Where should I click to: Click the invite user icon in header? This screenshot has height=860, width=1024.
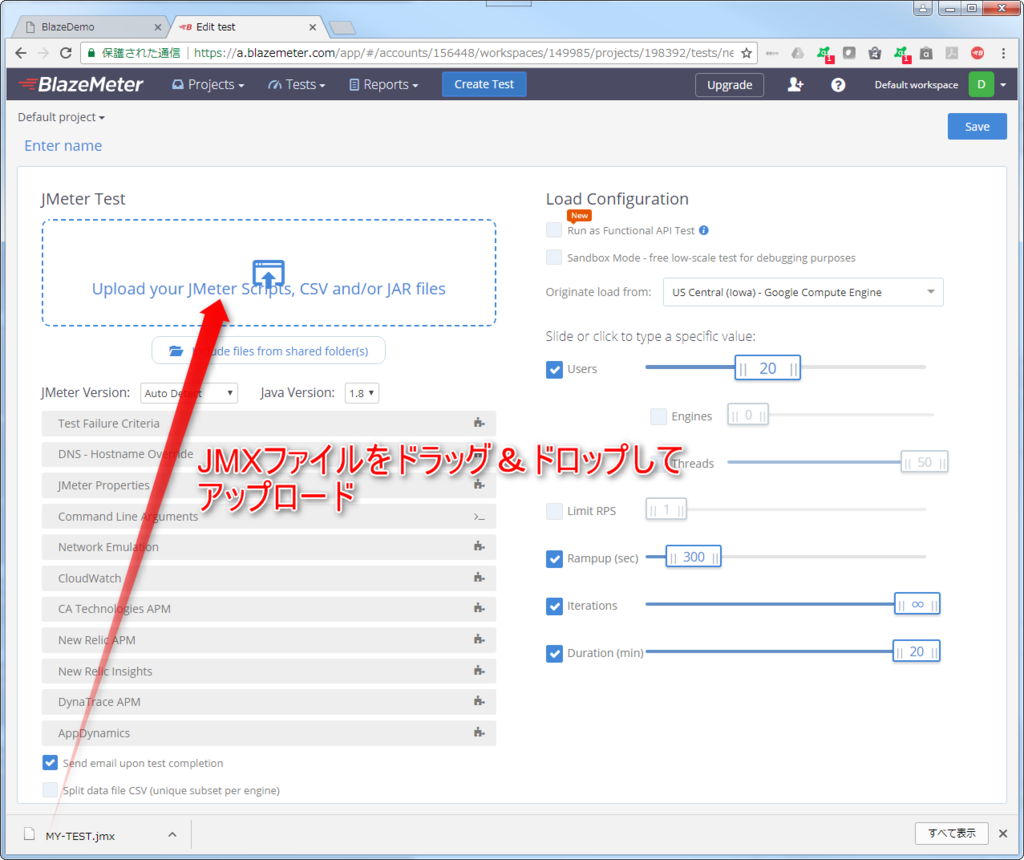(795, 84)
